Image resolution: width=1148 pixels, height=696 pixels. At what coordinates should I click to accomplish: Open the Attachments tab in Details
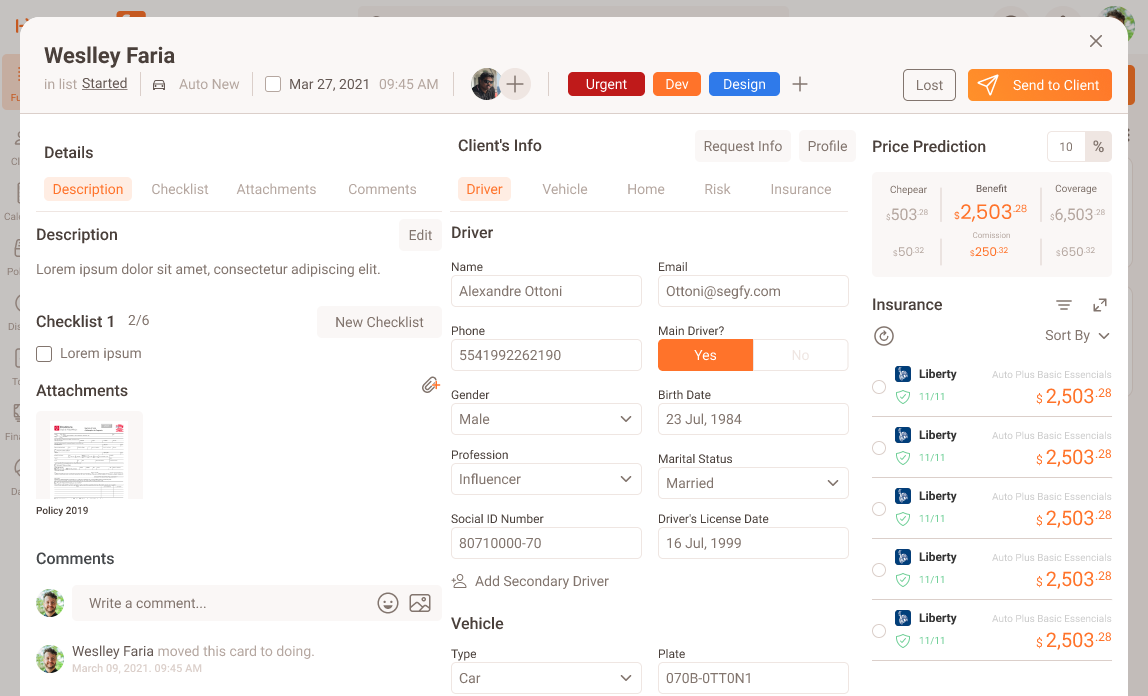click(x=276, y=189)
